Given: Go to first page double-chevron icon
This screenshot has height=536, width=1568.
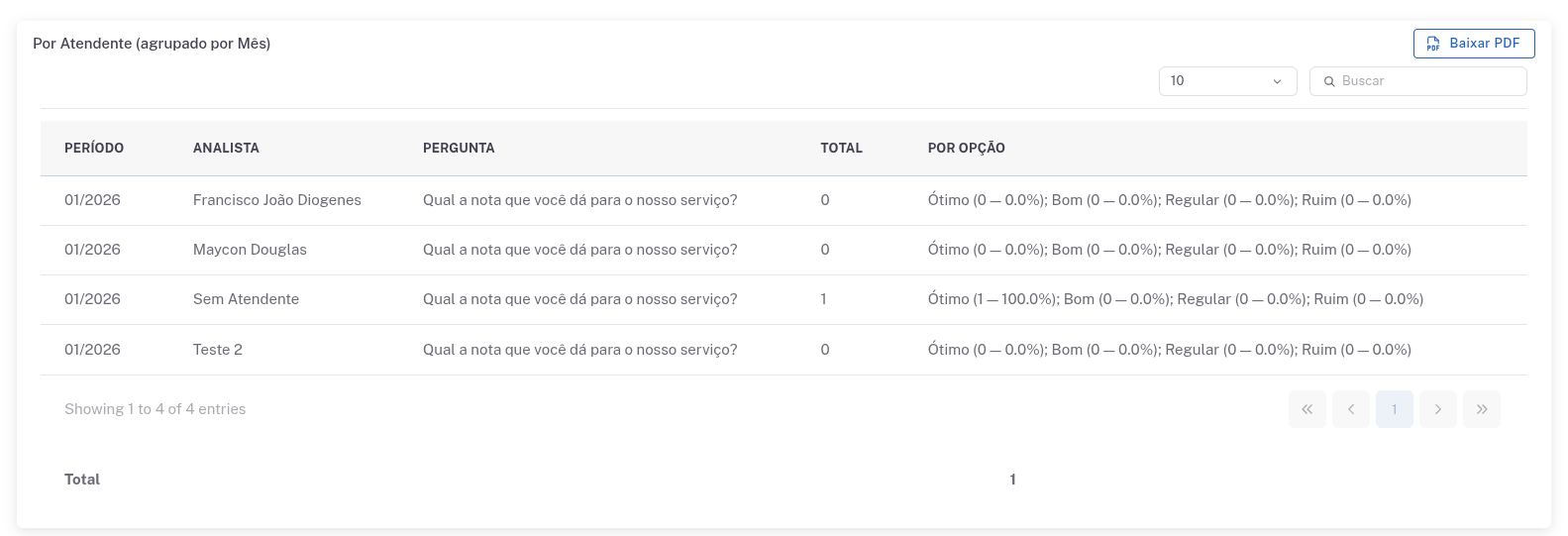Looking at the screenshot, I should coord(1307,409).
